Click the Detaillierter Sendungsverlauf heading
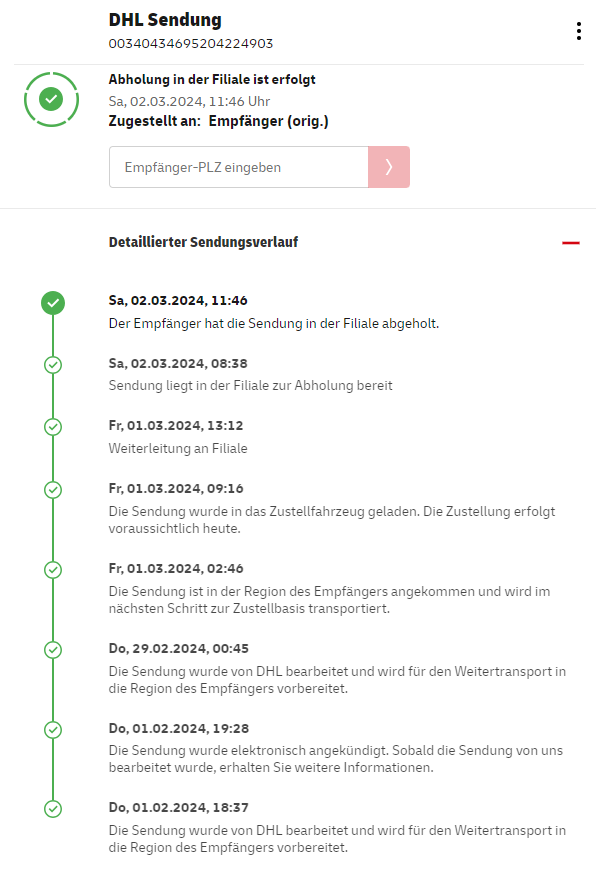This screenshot has height=894, width=596. tap(203, 242)
